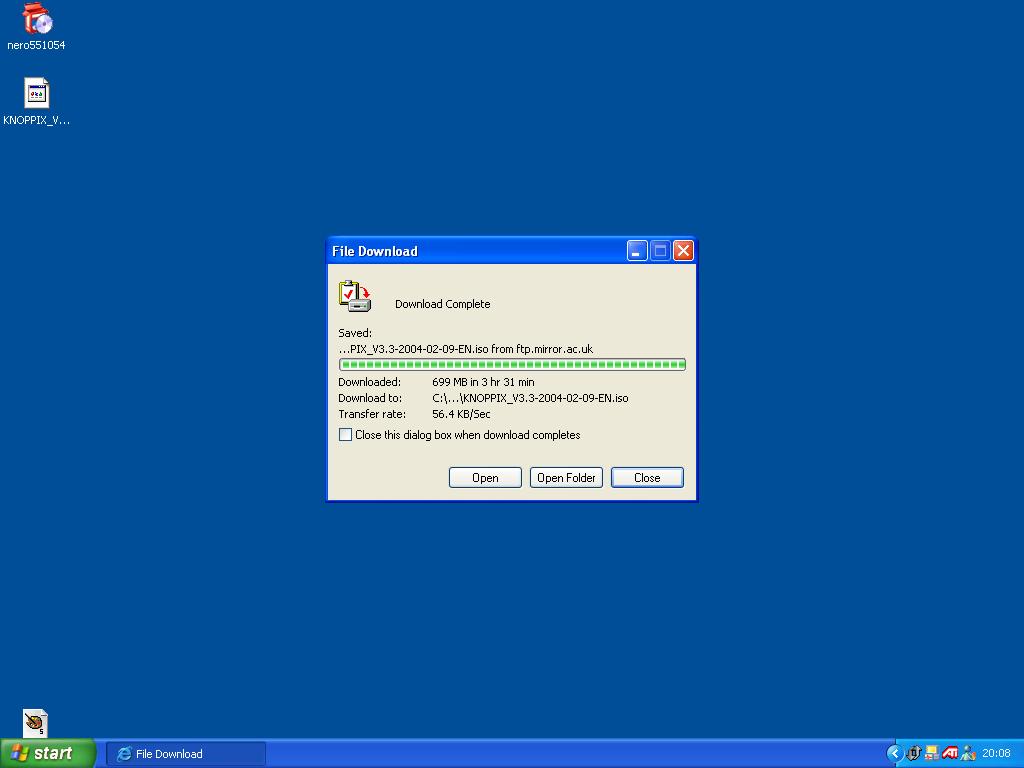The width and height of the screenshot is (1024, 768).
Task: Click the Open Folder button
Action: tap(566, 477)
